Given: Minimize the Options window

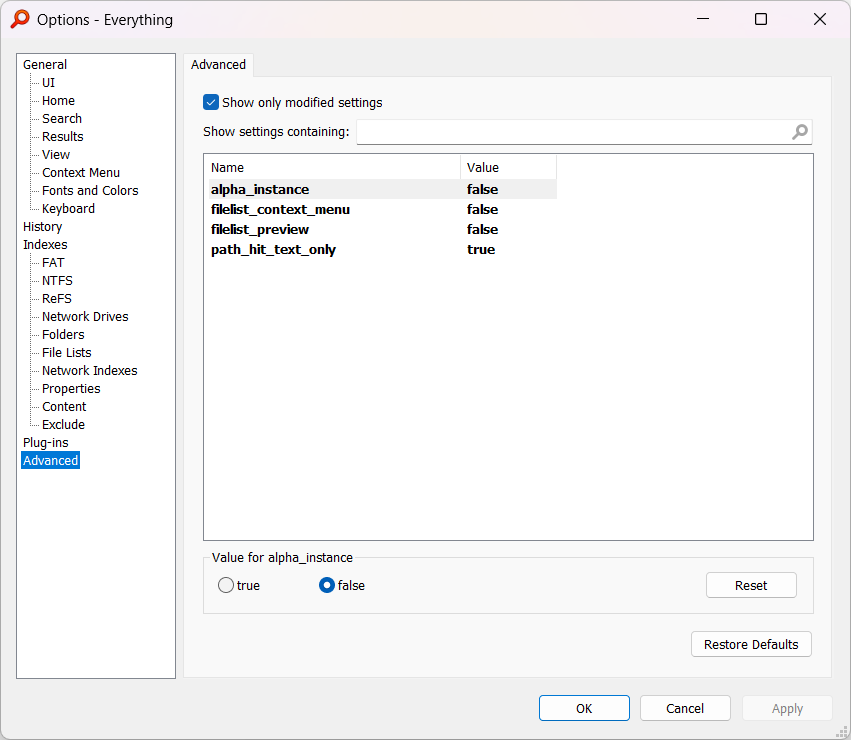Looking at the screenshot, I should coord(703,20).
